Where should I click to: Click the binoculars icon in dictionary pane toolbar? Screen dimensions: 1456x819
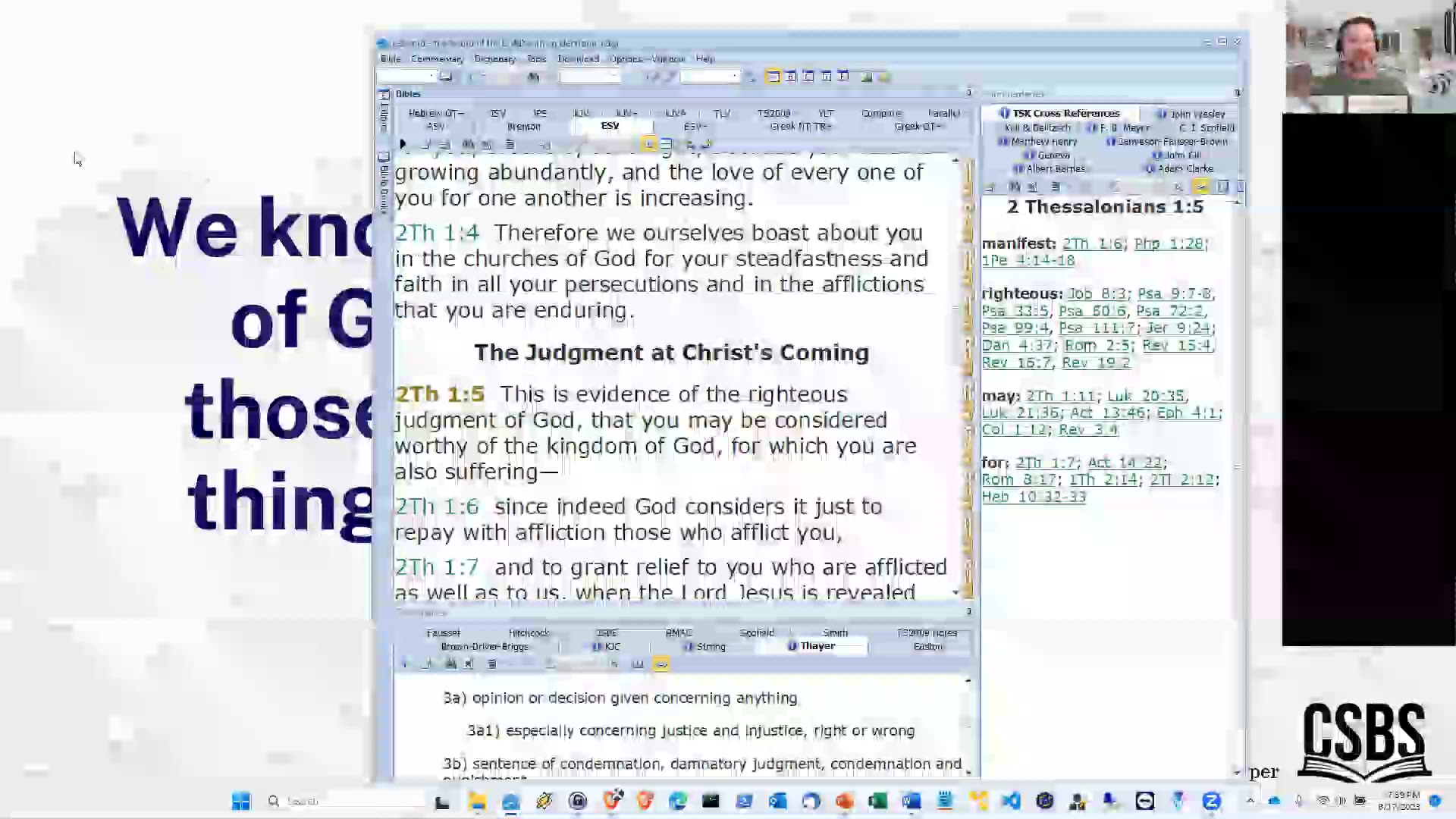pyautogui.click(x=450, y=664)
